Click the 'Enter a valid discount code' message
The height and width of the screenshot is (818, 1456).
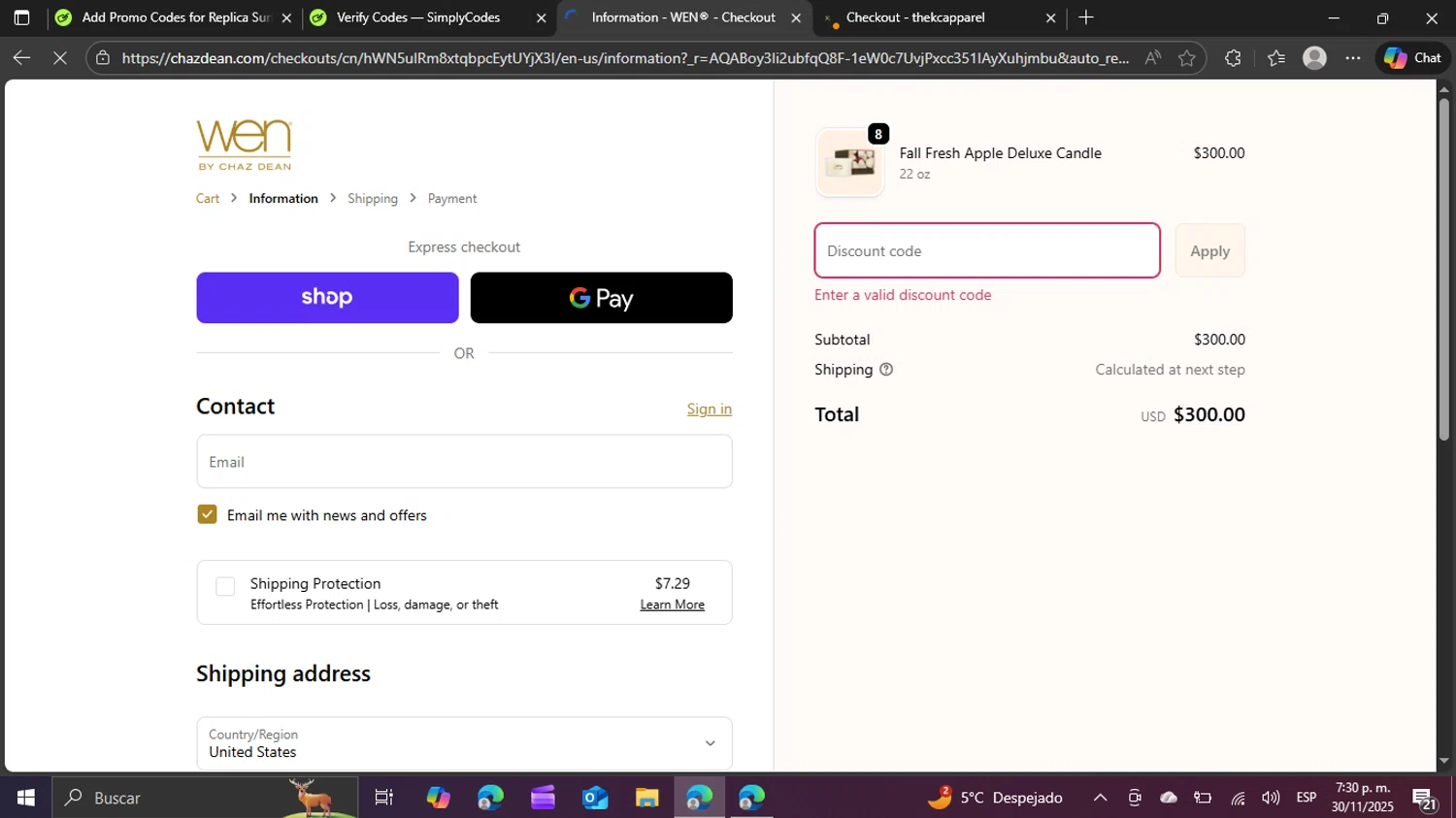903,295
